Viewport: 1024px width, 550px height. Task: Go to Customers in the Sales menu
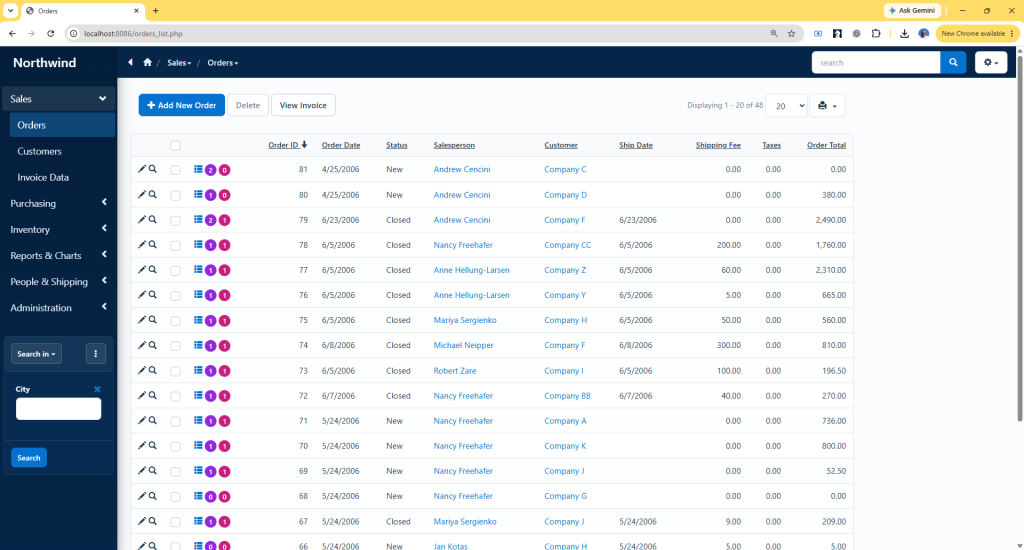click(x=39, y=151)
